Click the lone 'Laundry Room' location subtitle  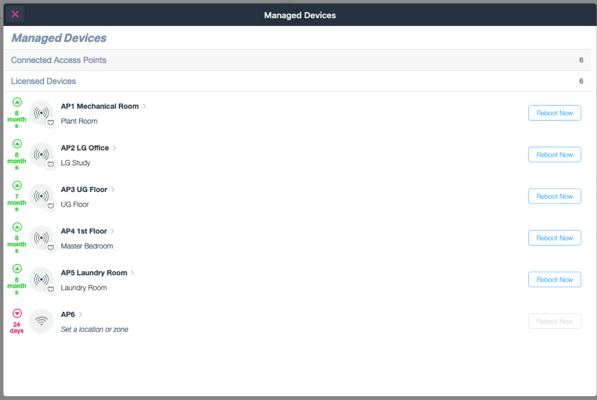[x=84, y=288]
